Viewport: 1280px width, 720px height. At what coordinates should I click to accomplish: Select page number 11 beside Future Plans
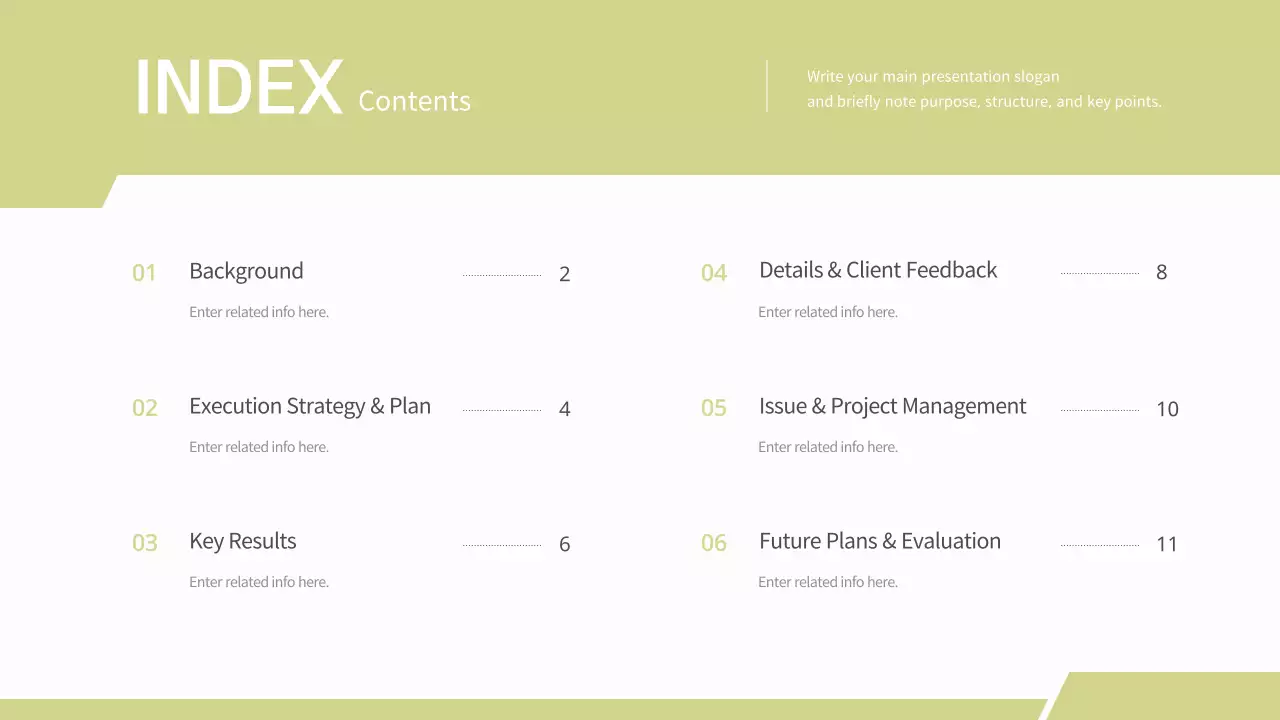[x=1167, y=544]
